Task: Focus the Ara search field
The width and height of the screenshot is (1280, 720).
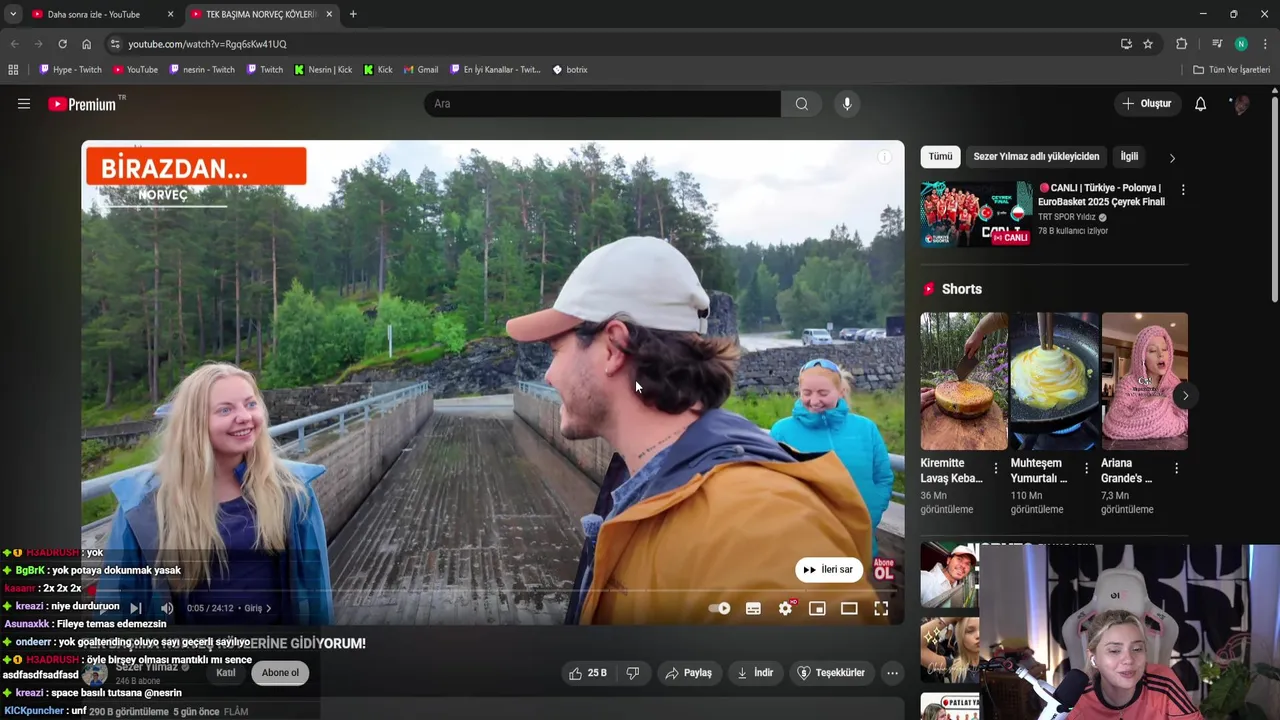Action: click(x=602, y=104)
